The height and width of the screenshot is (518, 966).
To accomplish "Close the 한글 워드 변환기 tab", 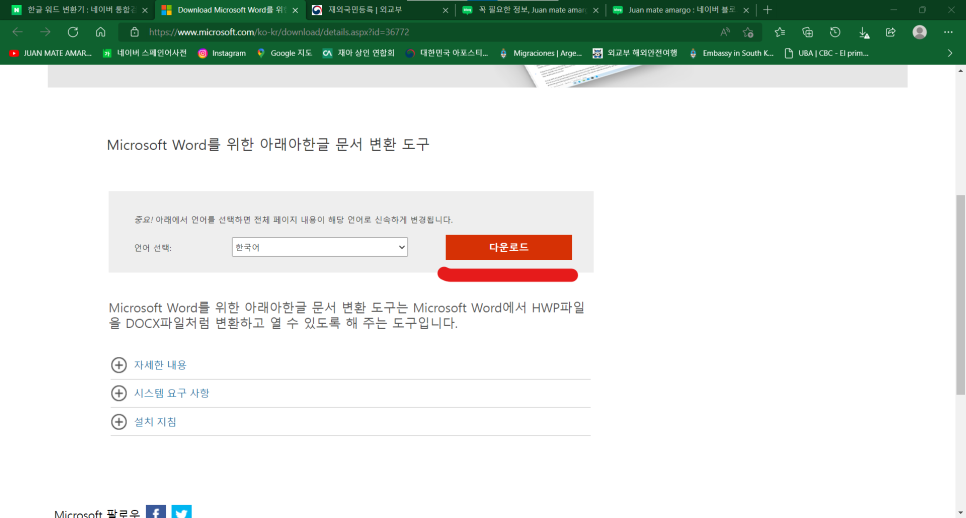I will coord(145,10).
